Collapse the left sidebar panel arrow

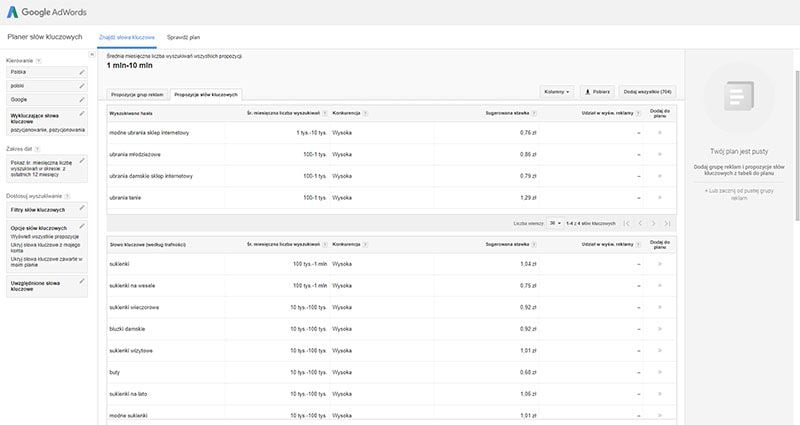92,54
